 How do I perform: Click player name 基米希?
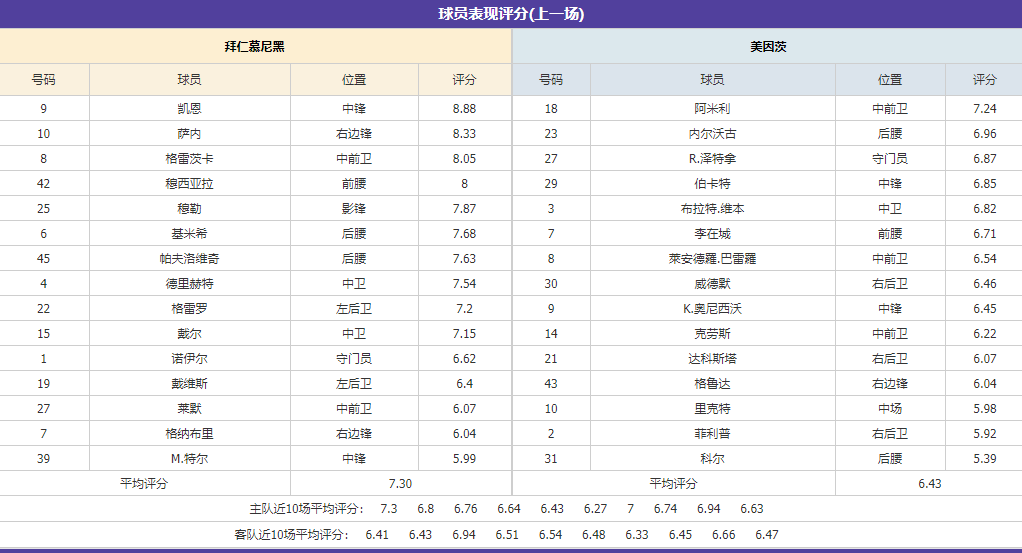point(190,233)
